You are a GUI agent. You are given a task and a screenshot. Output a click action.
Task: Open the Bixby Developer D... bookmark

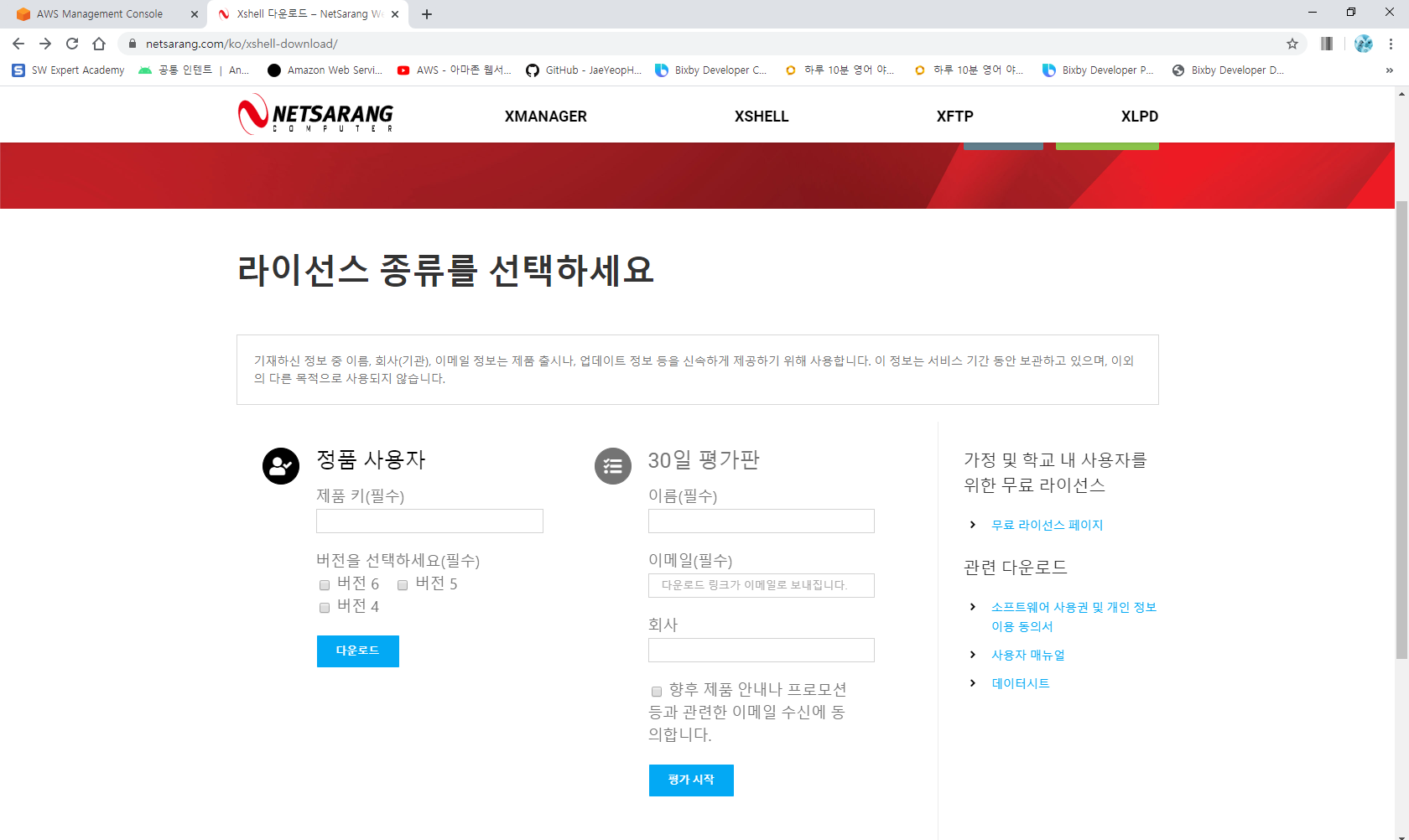click(x=1228, y=70)
